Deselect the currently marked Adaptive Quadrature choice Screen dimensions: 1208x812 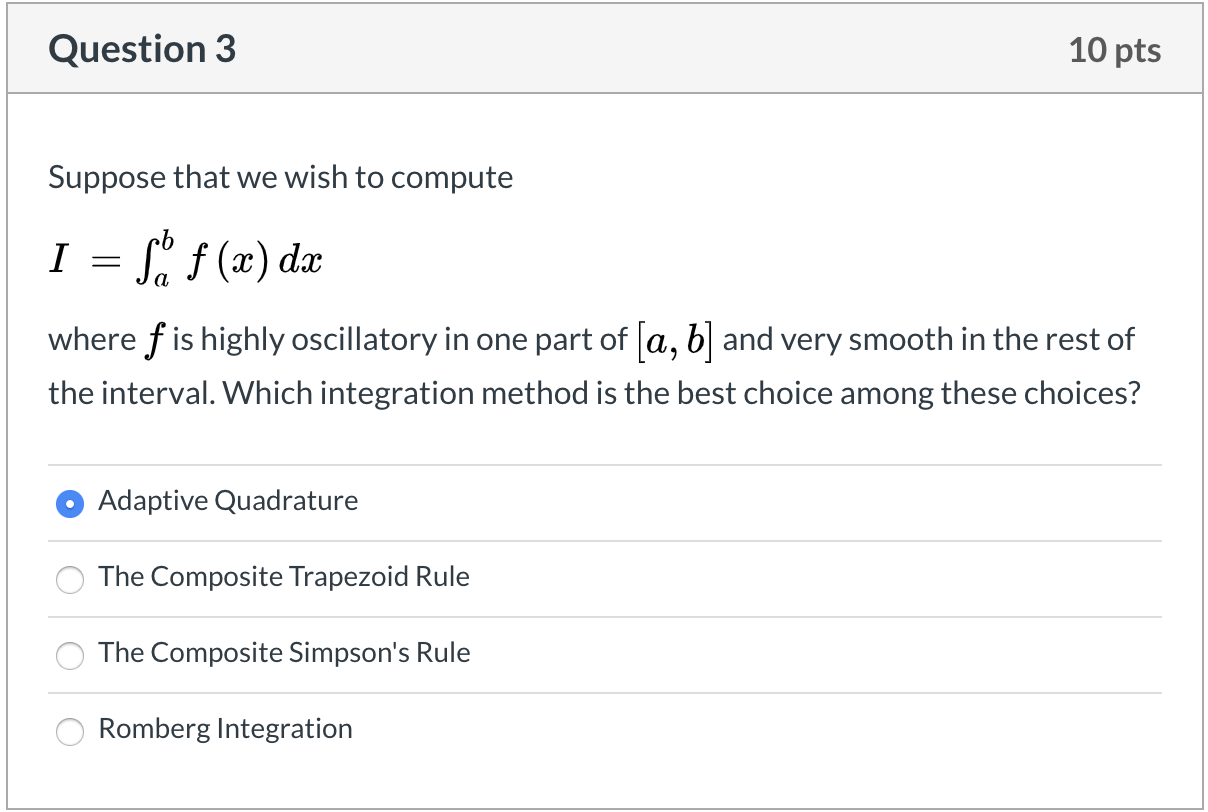coord(69,504)
